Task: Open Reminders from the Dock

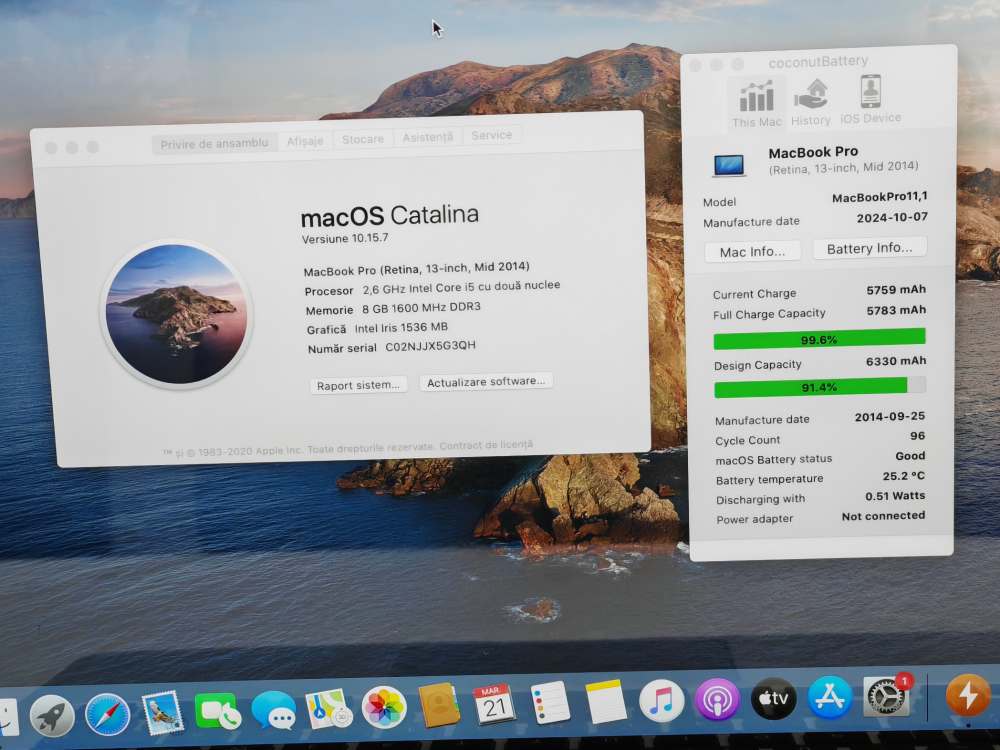Action: [x=550, y=702]
